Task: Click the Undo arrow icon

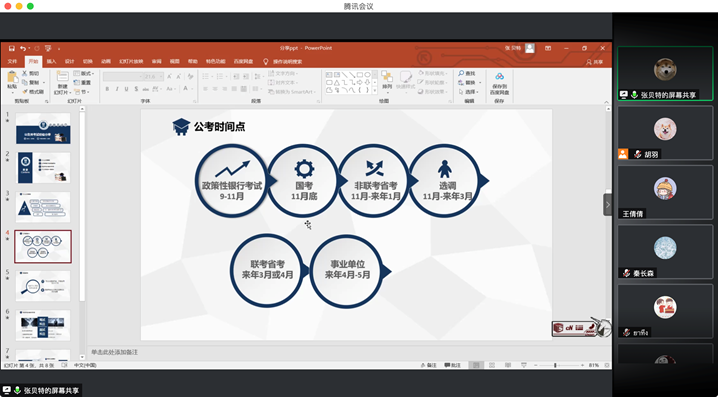Action: point(22,48)
